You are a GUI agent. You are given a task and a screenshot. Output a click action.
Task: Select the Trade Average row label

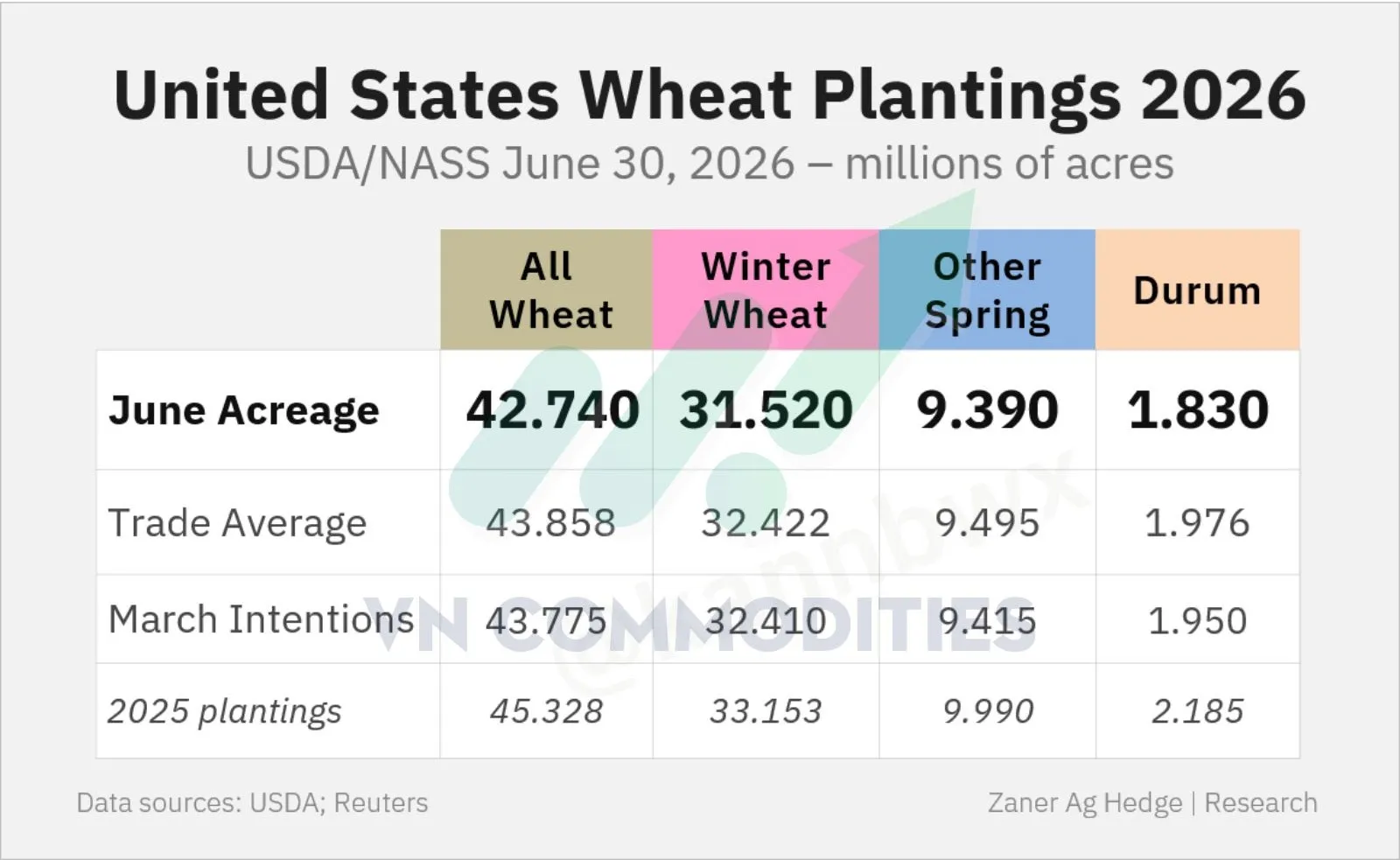[x=237, y=523]
